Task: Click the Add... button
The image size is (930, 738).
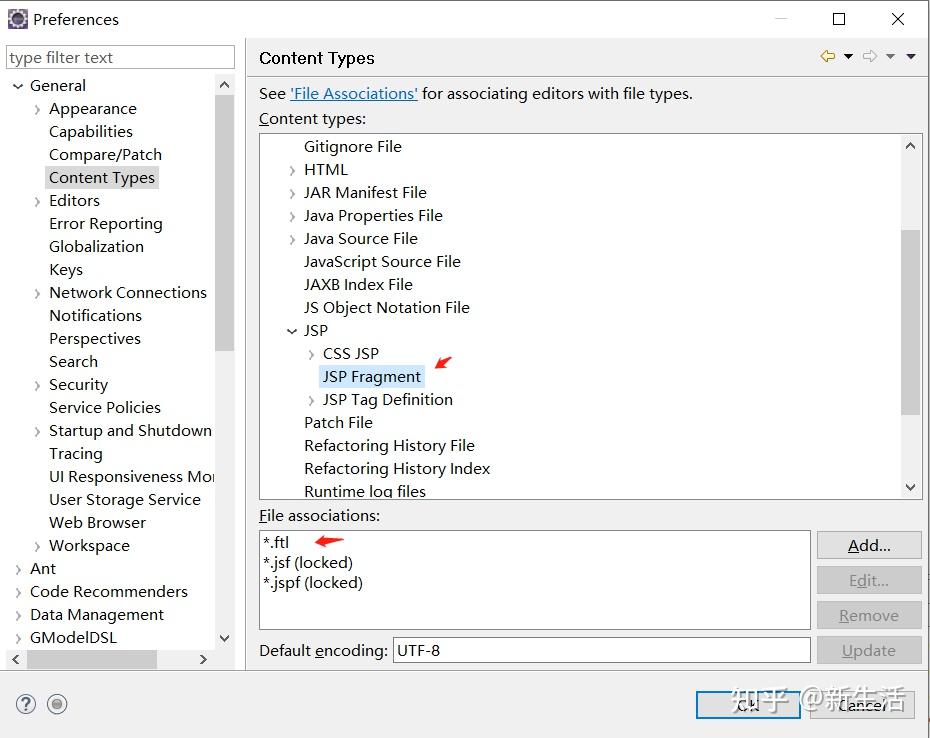Action: coord(868,545)
